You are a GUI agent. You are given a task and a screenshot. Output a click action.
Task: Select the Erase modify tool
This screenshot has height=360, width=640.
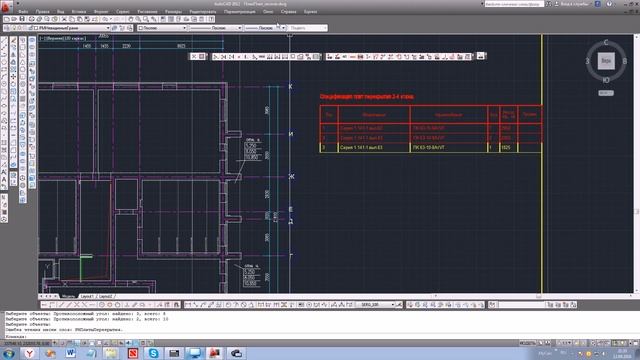point(13,40)
